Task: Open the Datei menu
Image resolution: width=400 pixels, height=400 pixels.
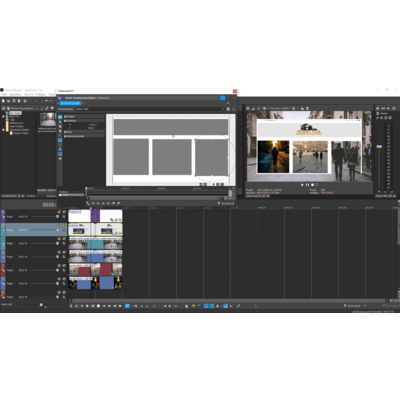Action: click(x=4, y=95)
